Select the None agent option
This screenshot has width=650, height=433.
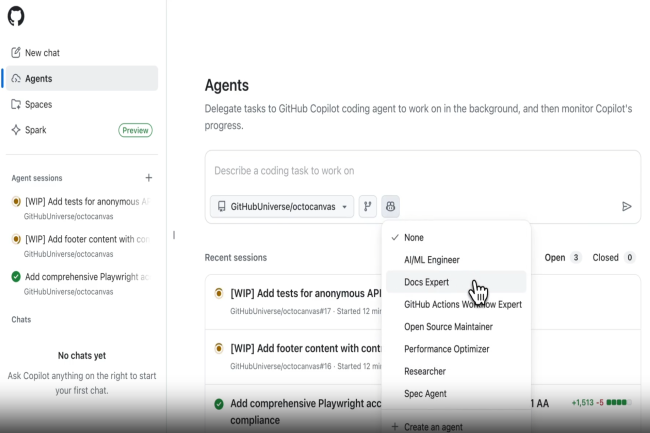(414, 238)
